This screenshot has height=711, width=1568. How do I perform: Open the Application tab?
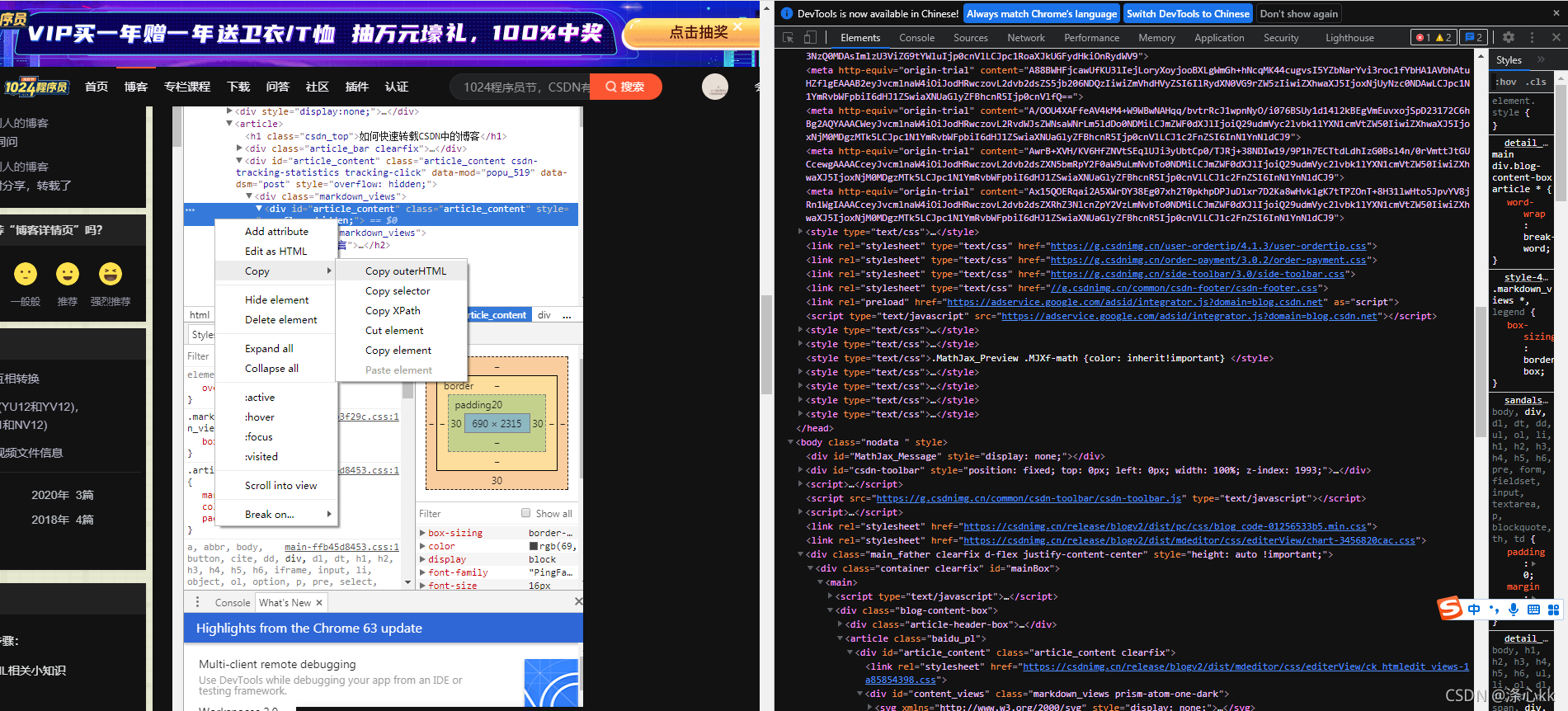point(1219,38)
